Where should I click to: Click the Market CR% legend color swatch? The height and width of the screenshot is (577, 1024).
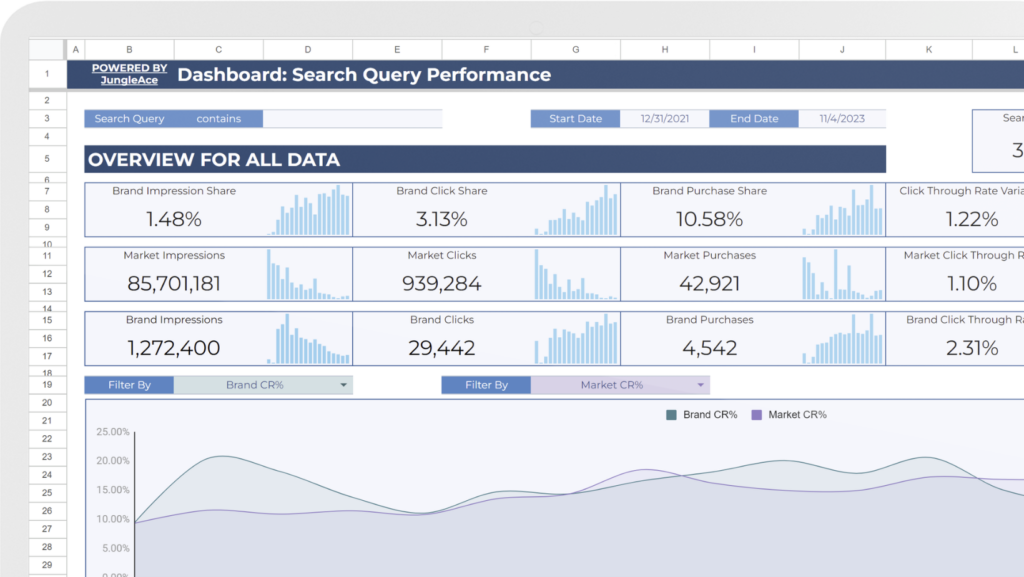(x=757, y=415)
